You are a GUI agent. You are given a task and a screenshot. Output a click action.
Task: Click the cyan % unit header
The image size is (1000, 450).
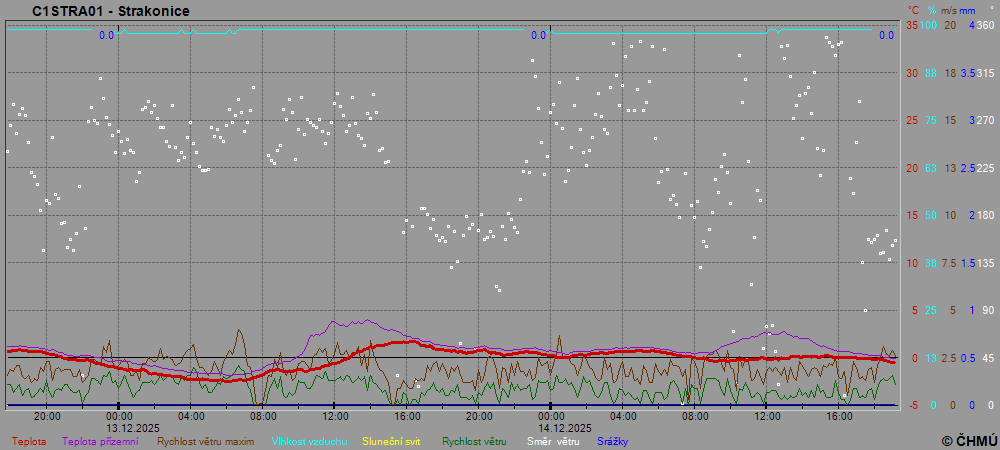(931, 10)
